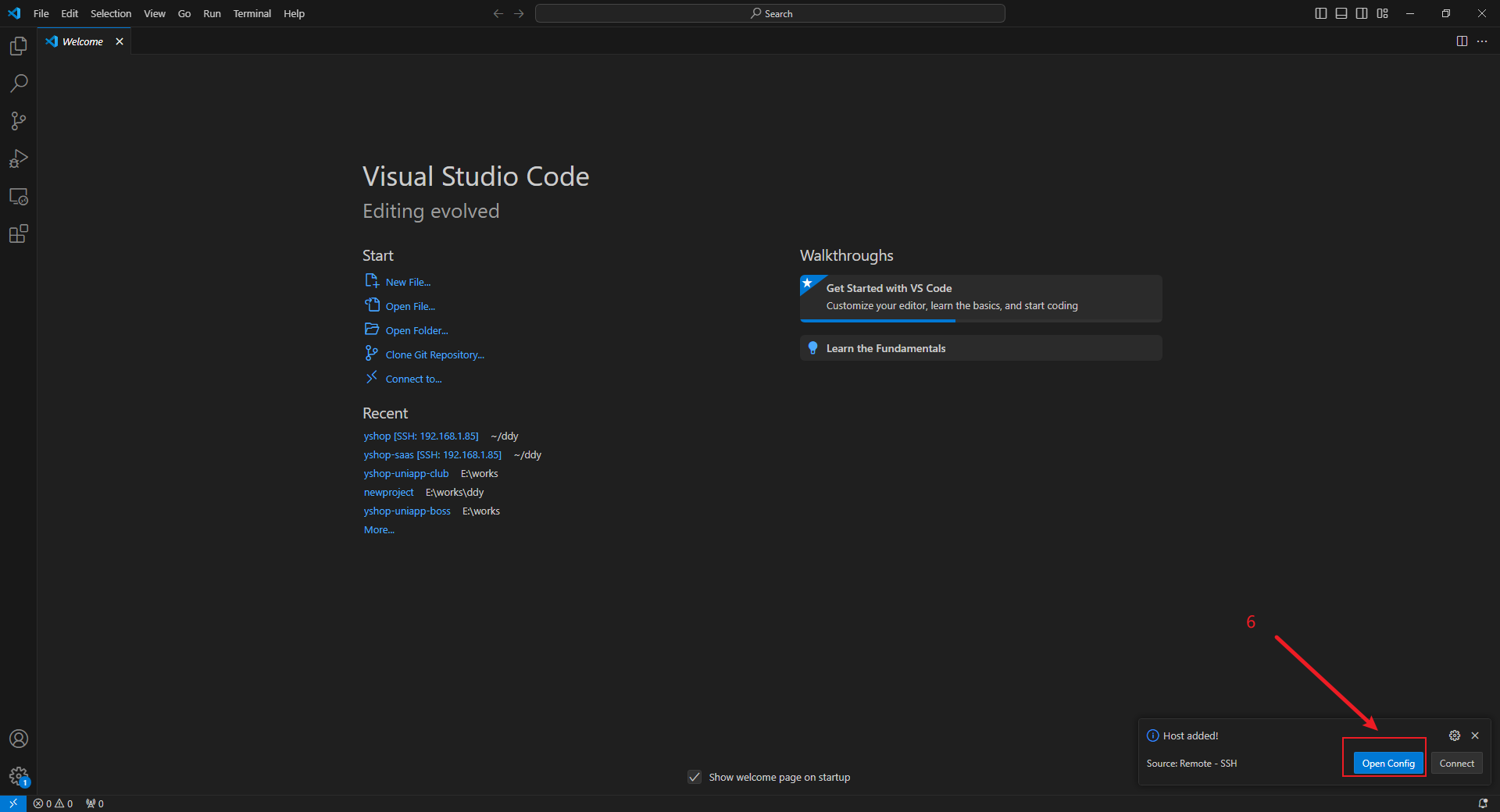The height and width of the screenshot is (812, 1500).
Task: Close the Welcome tab
Action: 120,41
